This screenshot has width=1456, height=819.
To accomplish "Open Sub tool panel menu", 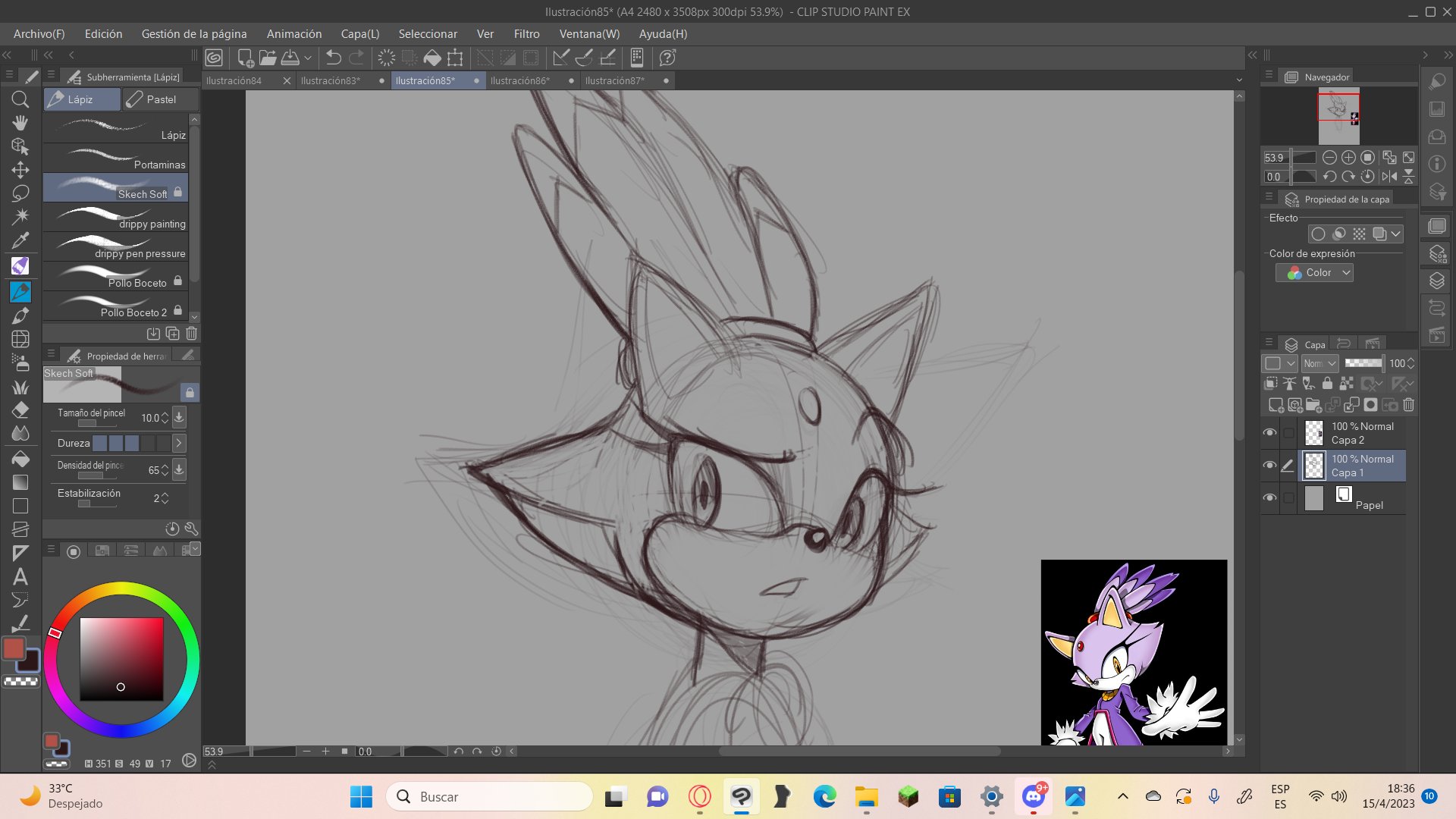I will click(x=50, y=75).
